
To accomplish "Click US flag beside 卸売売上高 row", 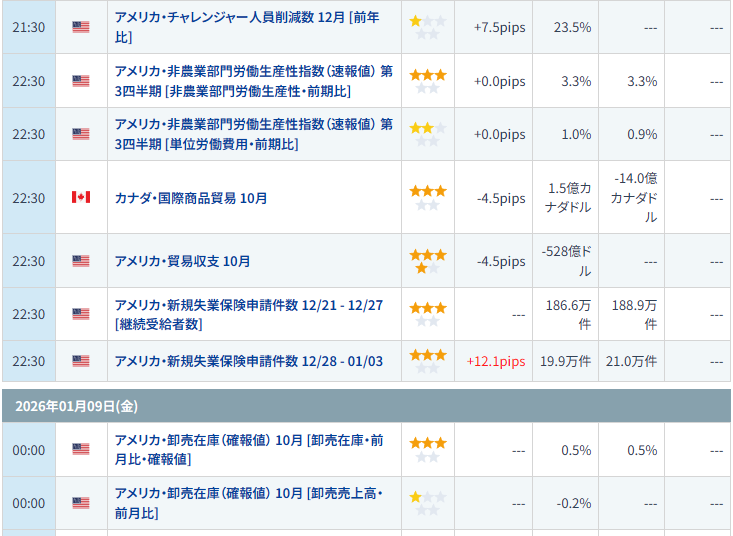I will (x=81, y=503).
